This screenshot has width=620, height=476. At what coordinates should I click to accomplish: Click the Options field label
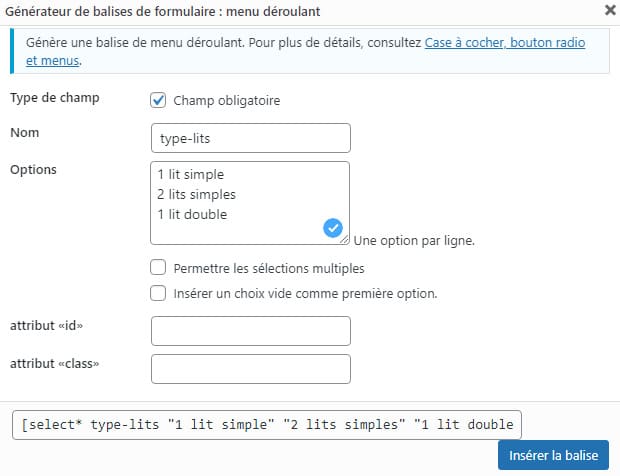point(33,169)
